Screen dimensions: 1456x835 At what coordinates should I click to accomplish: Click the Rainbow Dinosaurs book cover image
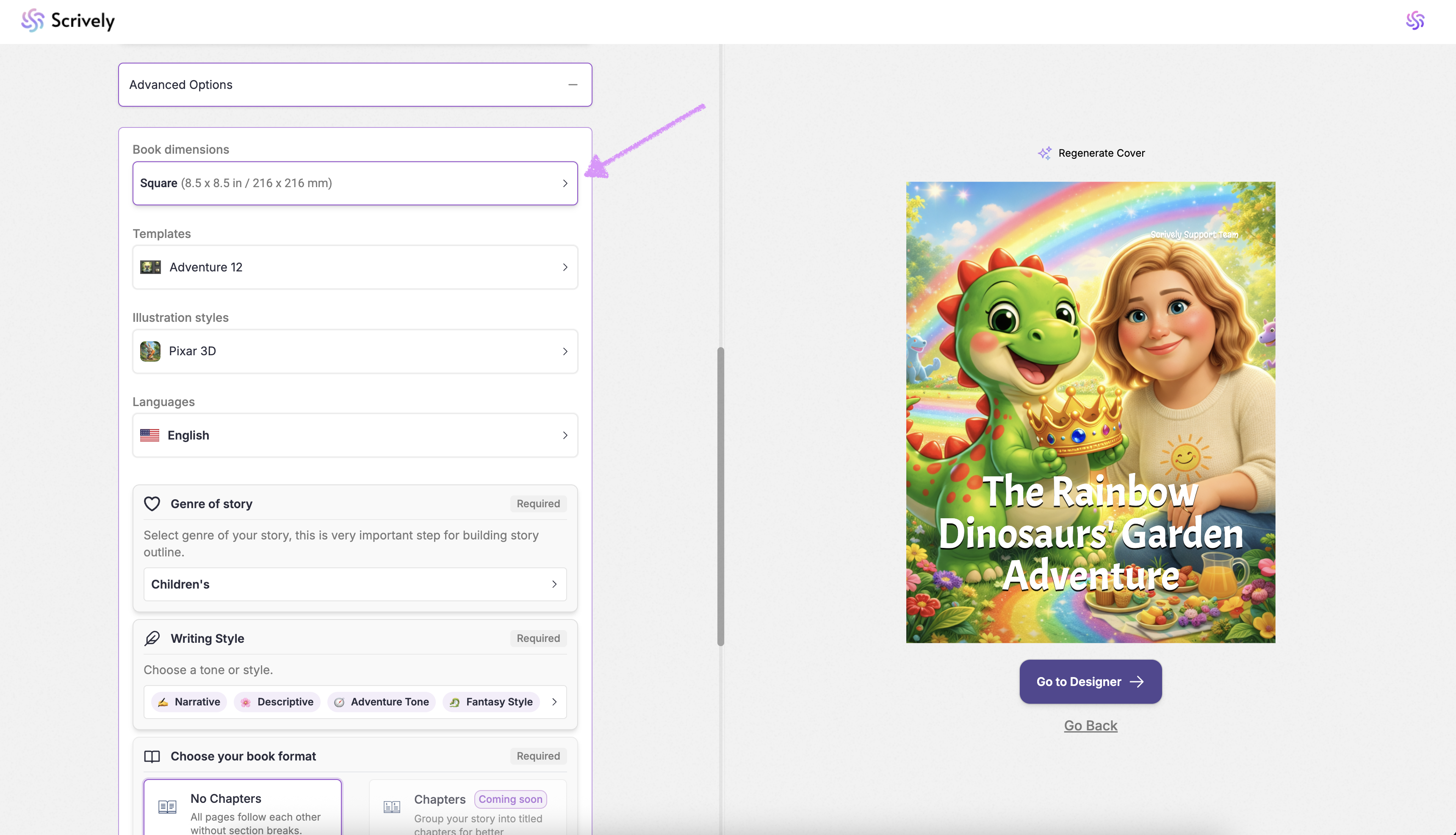tap(1090, 412)
